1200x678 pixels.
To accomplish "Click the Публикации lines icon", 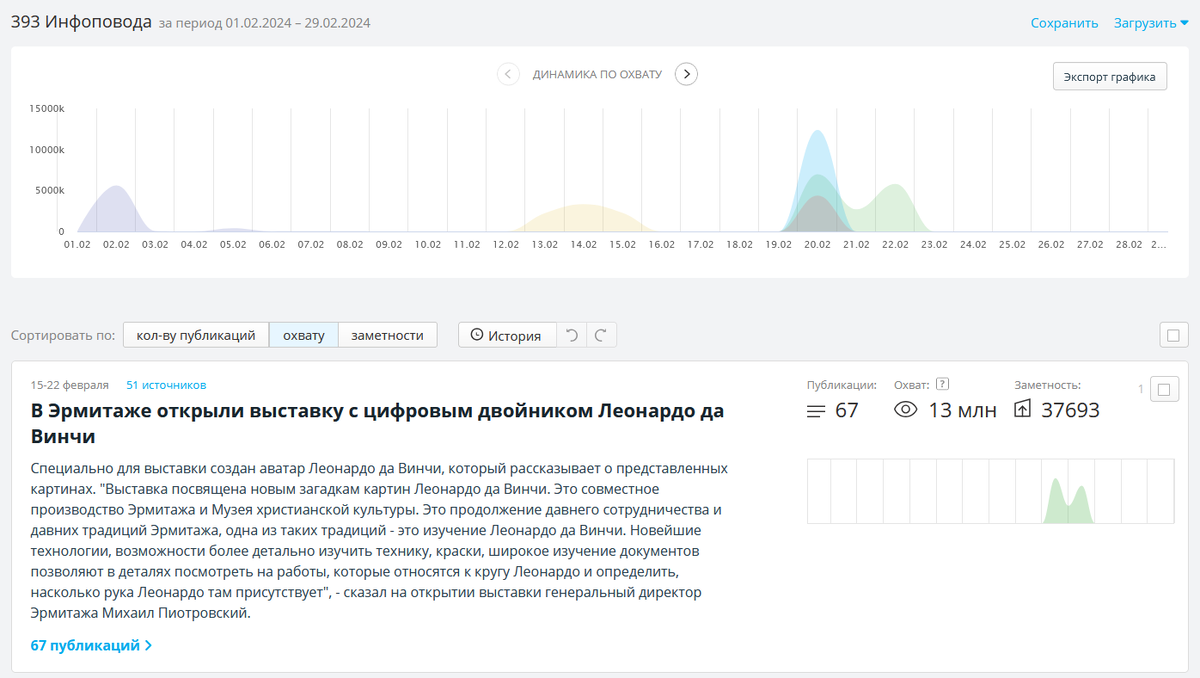I will (815, 409).
